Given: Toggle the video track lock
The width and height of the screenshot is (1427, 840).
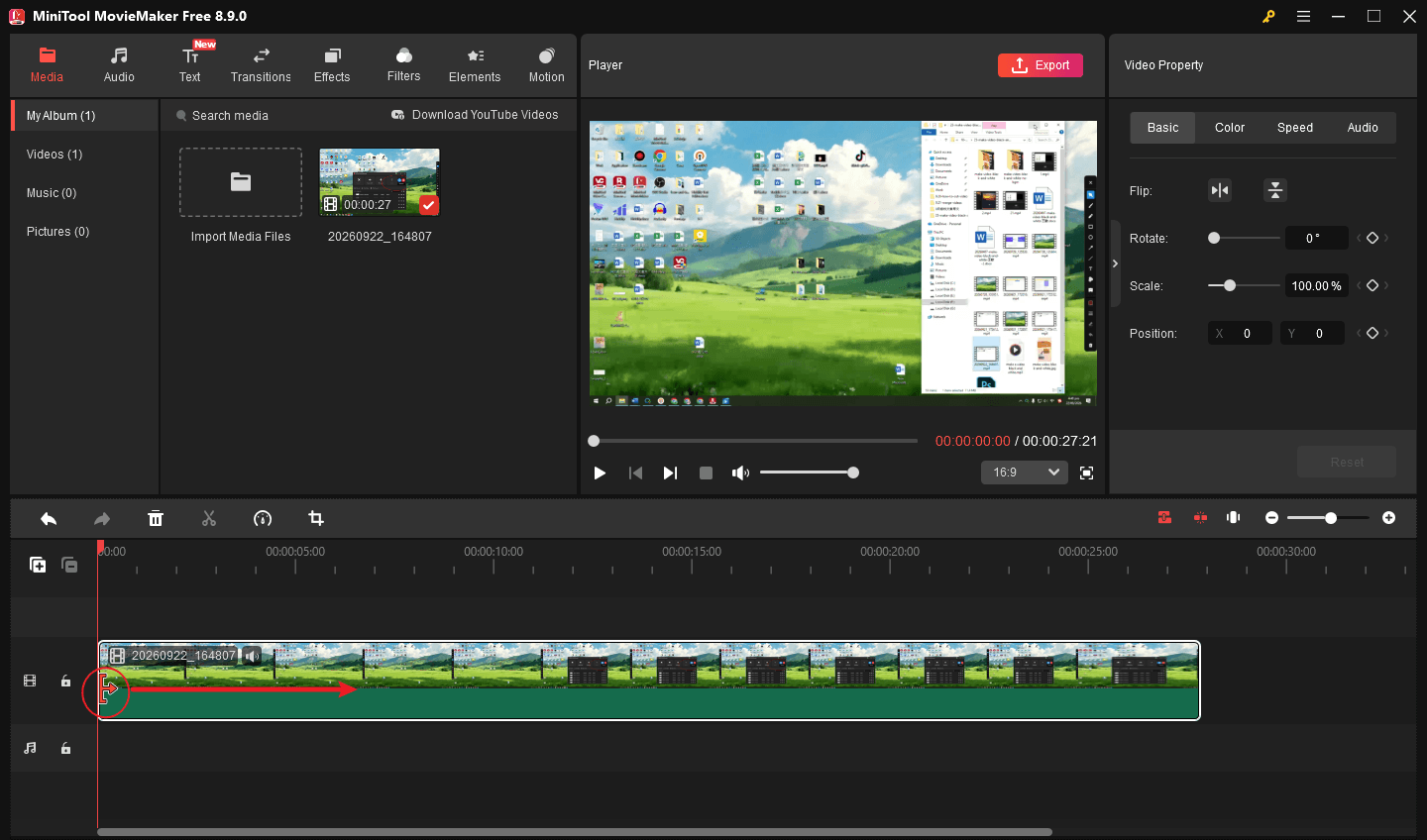Looking at the screenshot, I should point(65,681).
